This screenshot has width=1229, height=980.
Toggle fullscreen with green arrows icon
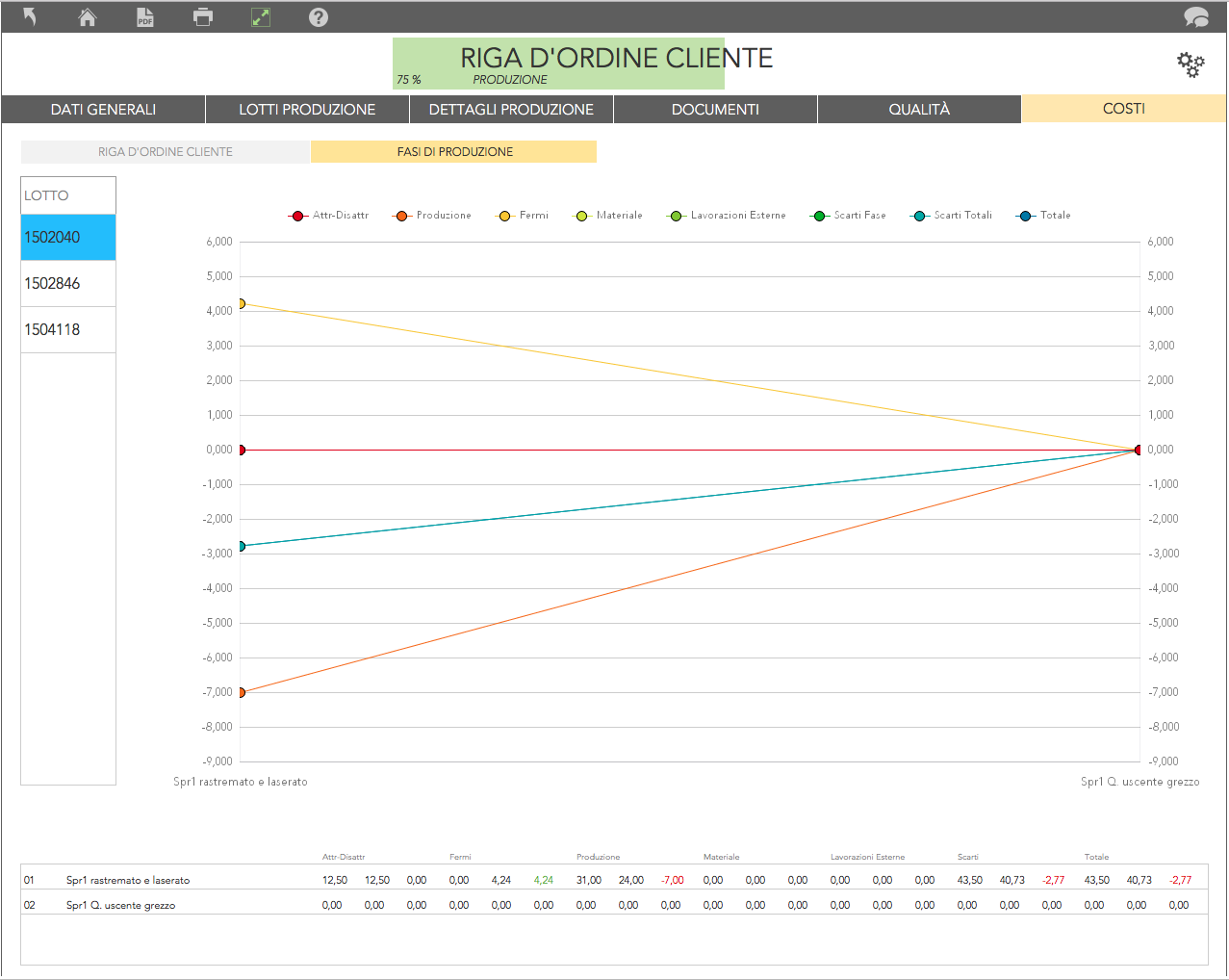tap(261, 17)
